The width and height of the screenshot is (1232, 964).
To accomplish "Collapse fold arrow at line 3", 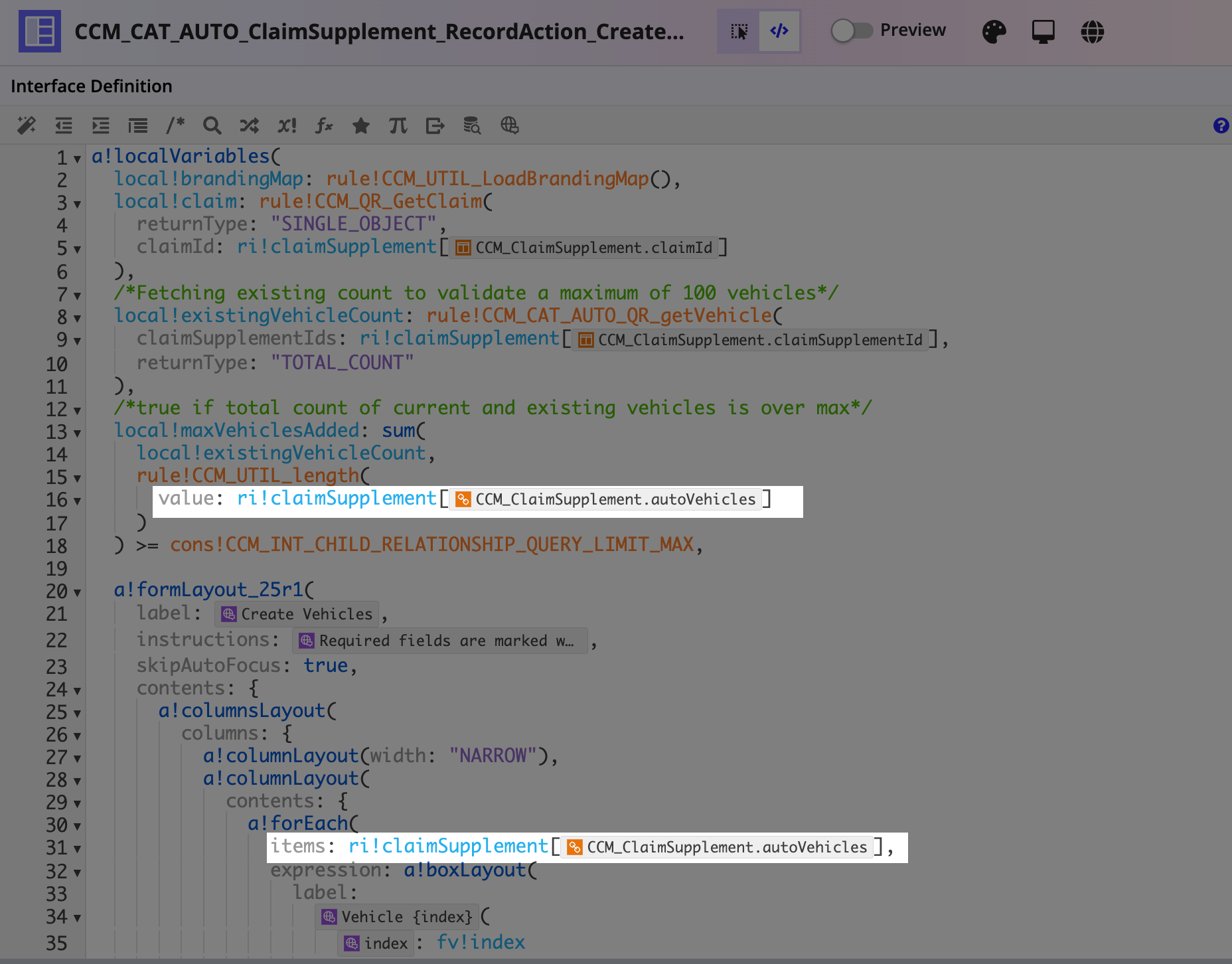I will [x=78, y=204].
